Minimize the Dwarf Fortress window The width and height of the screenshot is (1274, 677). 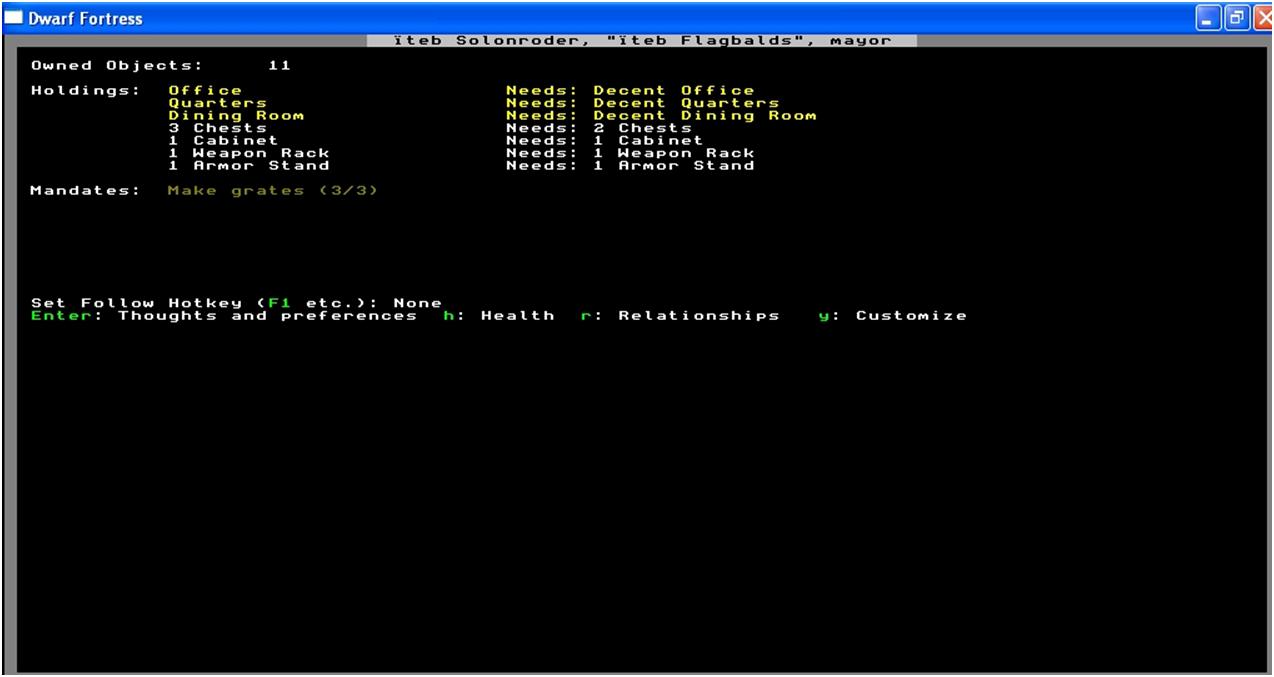click(x=1209, y=17)
